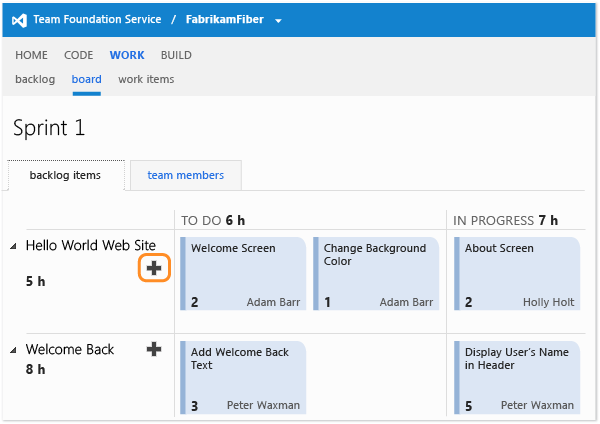Click the IN PROGRESS column header
Viewport: 600px width, 424px height.
click(505, 220)
